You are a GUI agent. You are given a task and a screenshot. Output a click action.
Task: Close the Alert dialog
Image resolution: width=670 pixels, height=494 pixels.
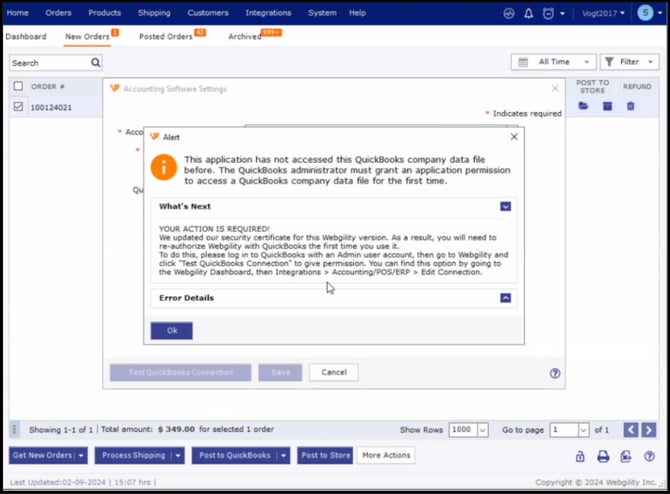tap(515, 136)
